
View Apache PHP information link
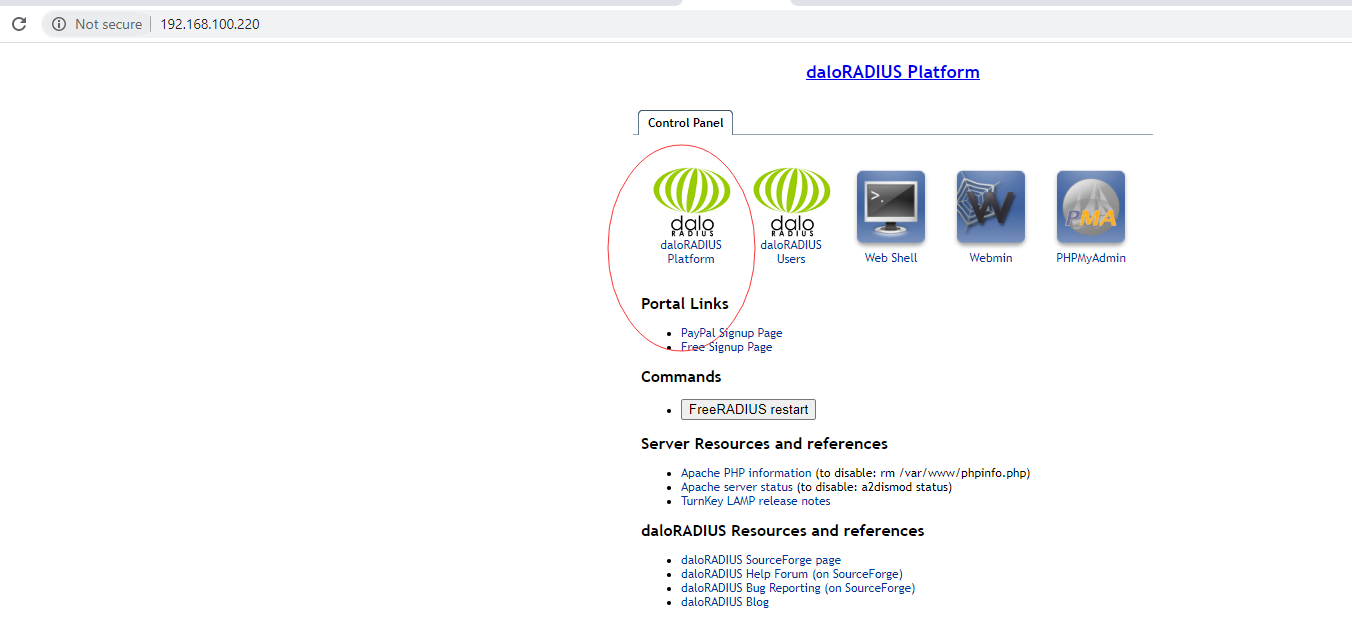[x=746, y=473]
